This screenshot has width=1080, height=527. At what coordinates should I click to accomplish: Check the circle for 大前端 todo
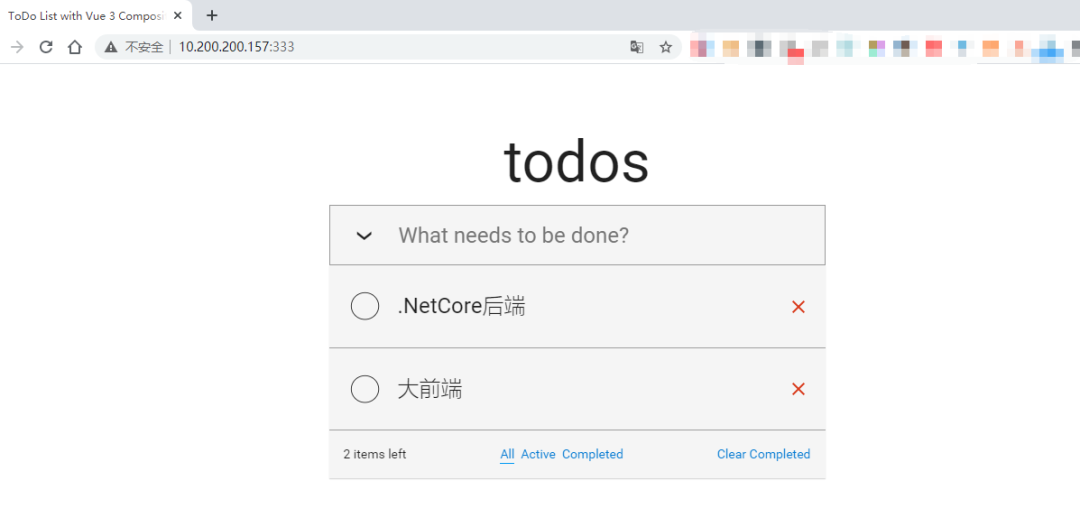tap(365, 389)
